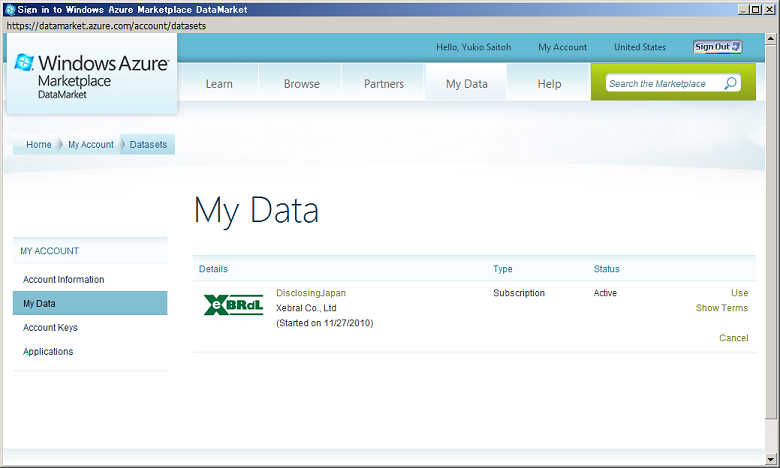This screenshot has width=780, height=468.
Task: Click the URL address text
Action: tap(106, 26)
